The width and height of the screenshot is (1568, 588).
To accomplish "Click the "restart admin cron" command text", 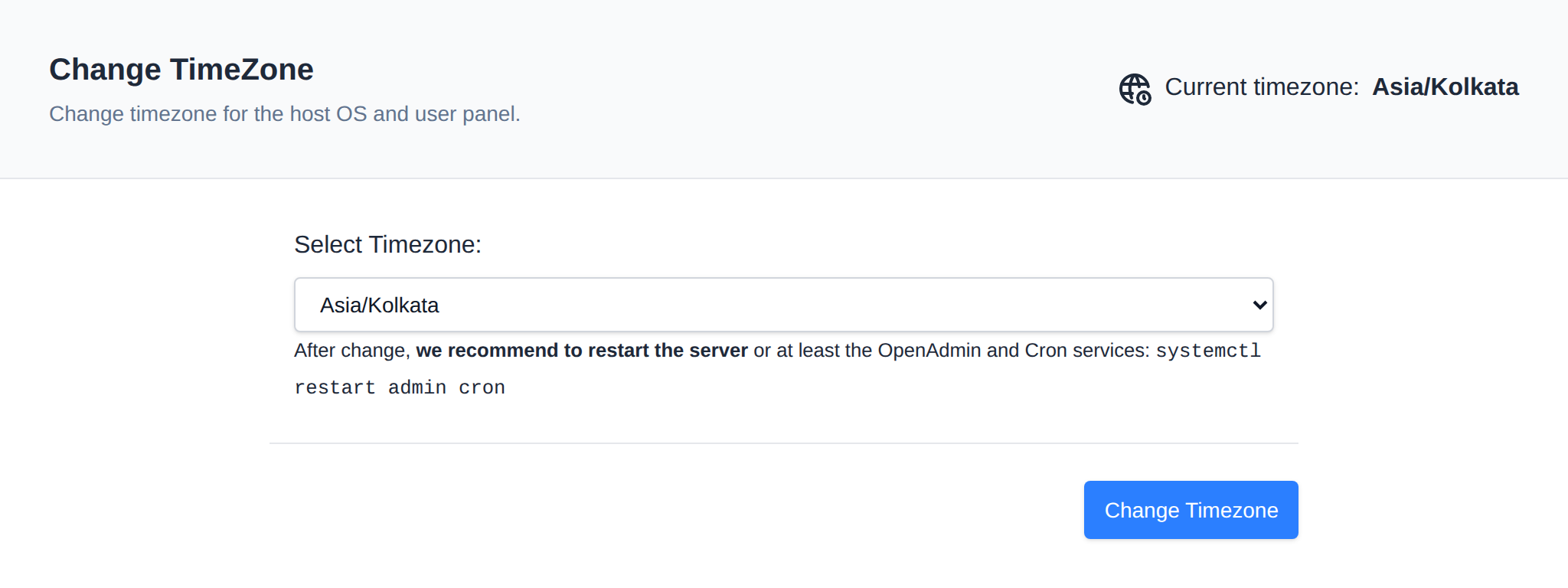I will pyautogui.click(x=400, y=387).
